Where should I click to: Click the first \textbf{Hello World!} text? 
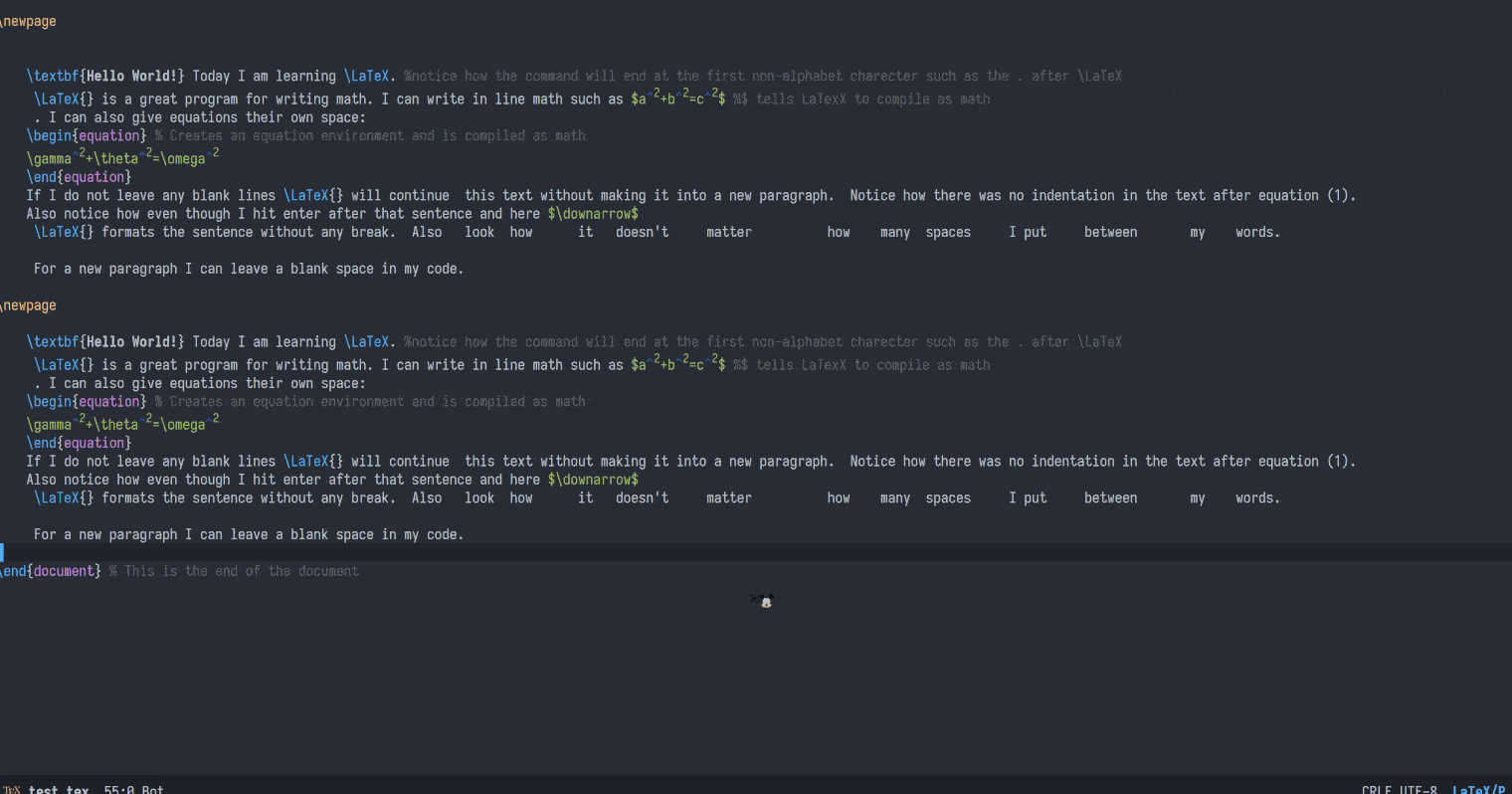click(105, 76)
